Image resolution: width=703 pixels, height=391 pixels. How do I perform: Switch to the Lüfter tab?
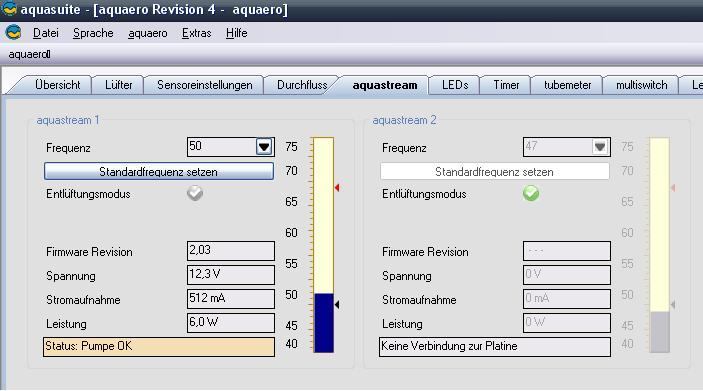coord(118,85)
